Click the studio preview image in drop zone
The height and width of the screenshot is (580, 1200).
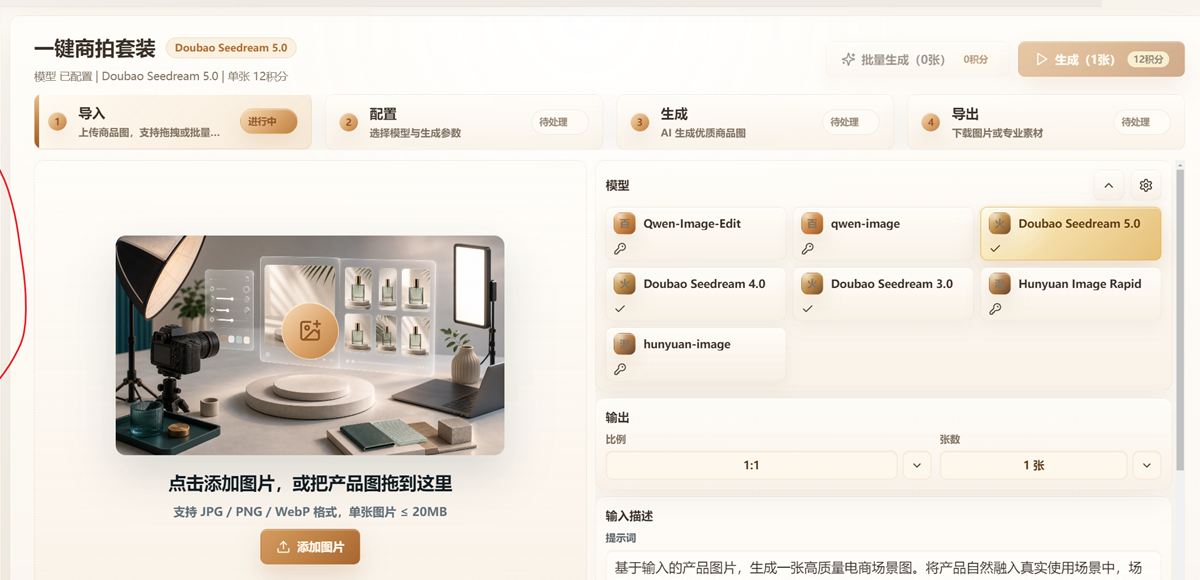pos(310,345)
